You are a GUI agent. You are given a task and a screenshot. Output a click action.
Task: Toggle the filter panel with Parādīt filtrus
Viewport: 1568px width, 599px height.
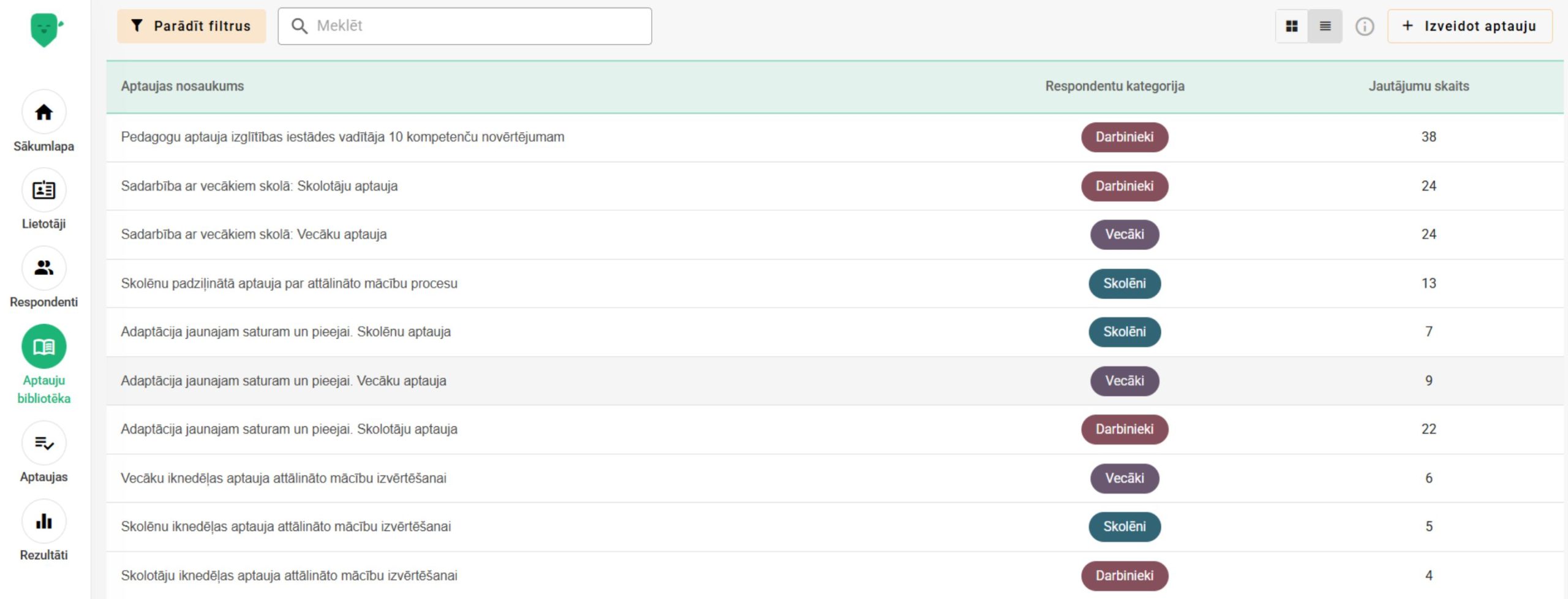coord(190,26)
